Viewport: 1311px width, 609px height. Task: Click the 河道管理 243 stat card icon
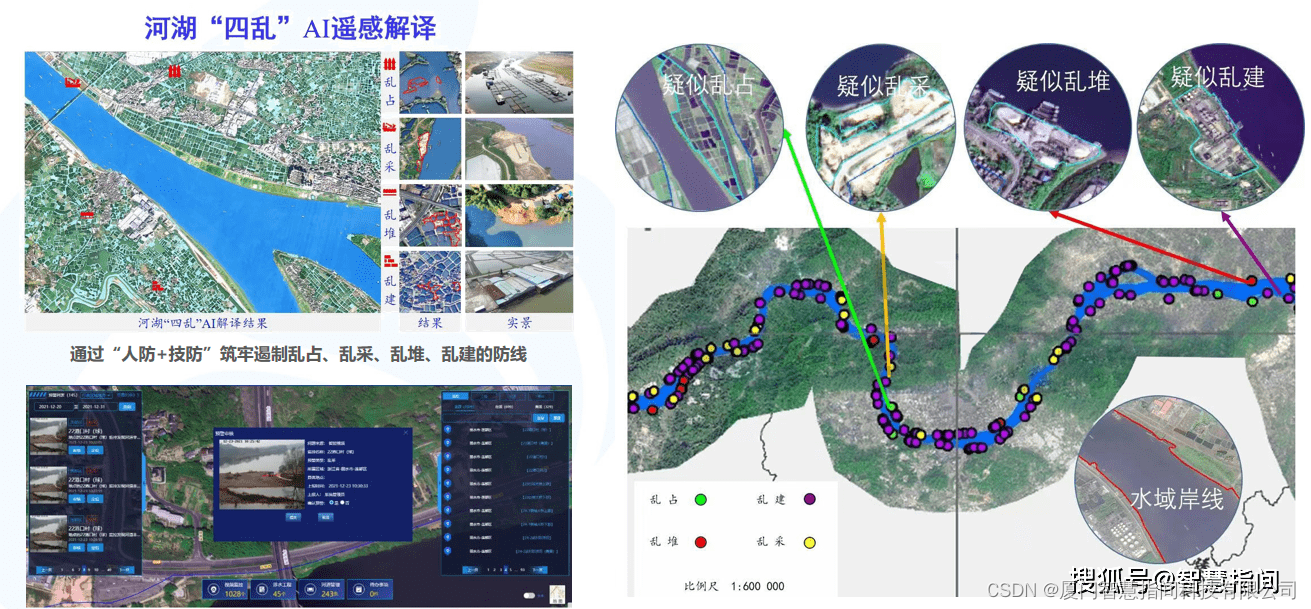[310, 589]
